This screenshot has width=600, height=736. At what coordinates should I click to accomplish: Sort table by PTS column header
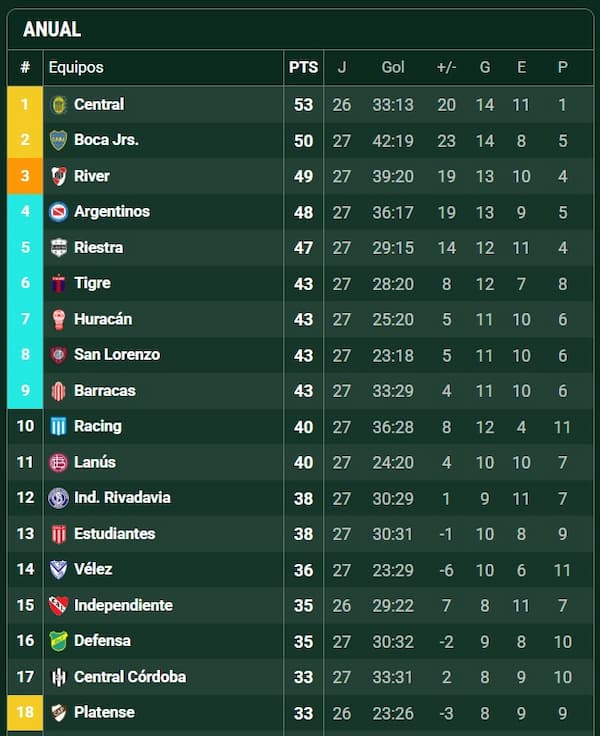click(303, 68)
